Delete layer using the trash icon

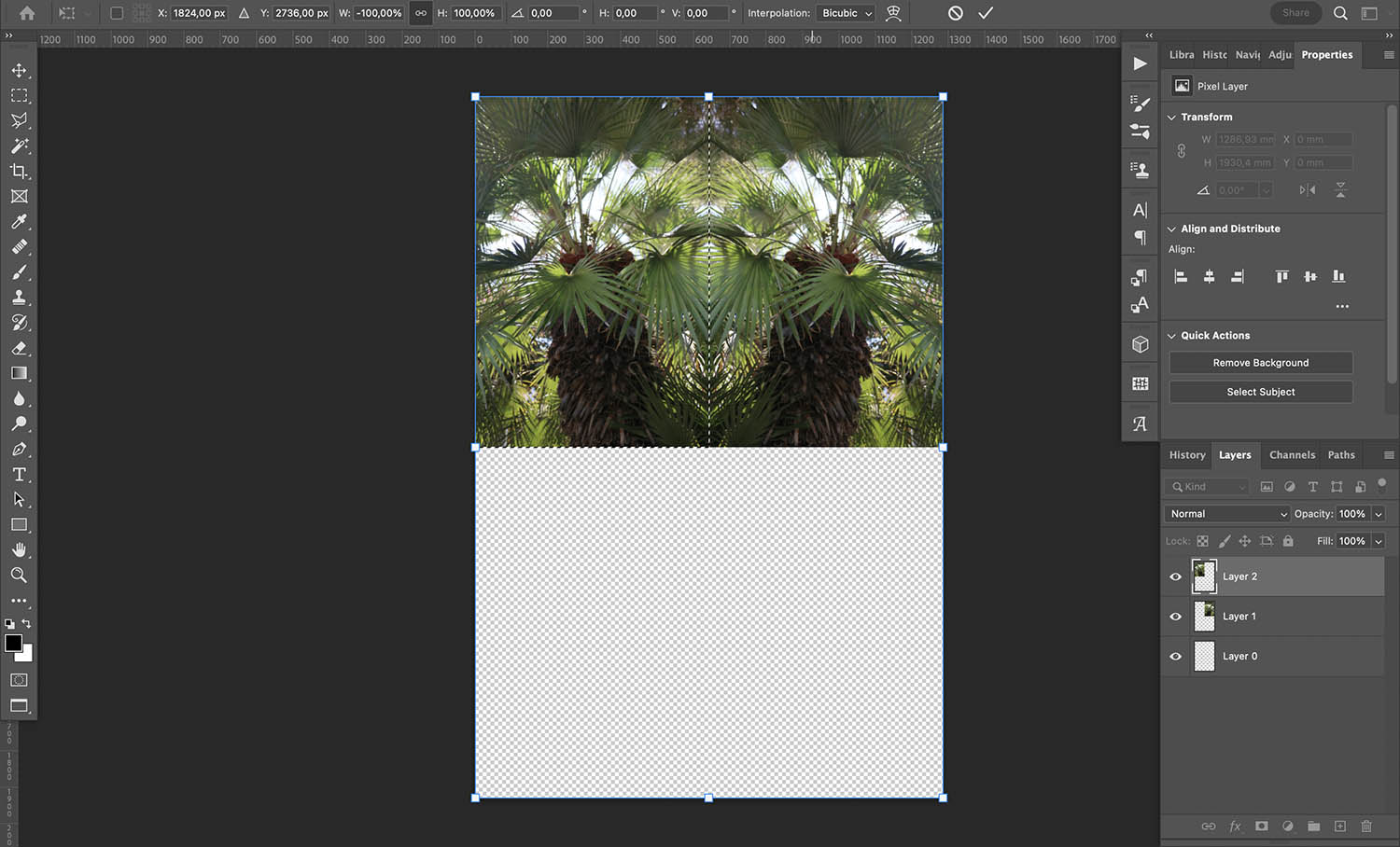click(x=1366, y=826)
